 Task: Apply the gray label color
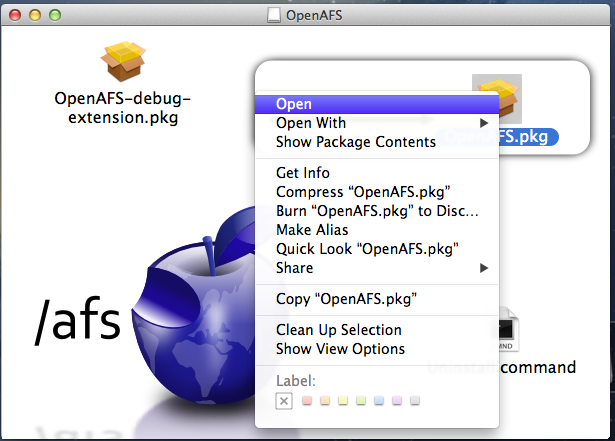[x=415, y=401]
